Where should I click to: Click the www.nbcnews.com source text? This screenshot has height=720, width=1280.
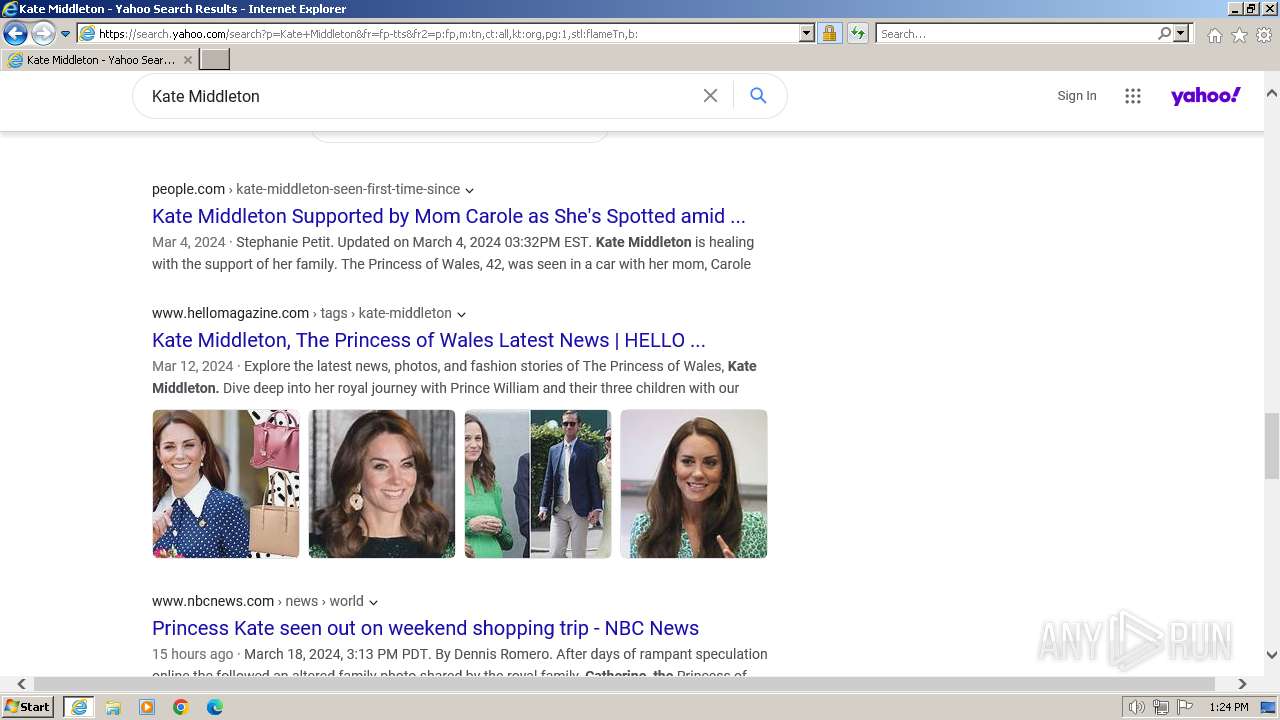(213, 601)
